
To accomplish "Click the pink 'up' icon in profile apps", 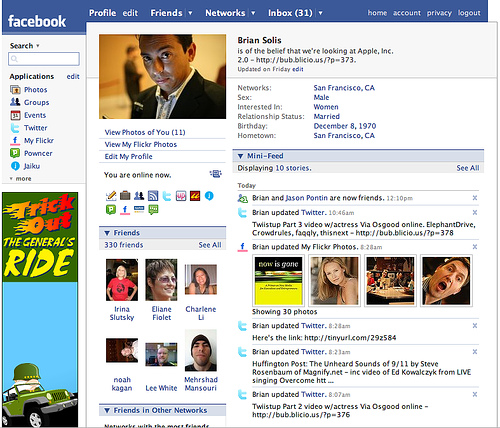I will point(181,196).
